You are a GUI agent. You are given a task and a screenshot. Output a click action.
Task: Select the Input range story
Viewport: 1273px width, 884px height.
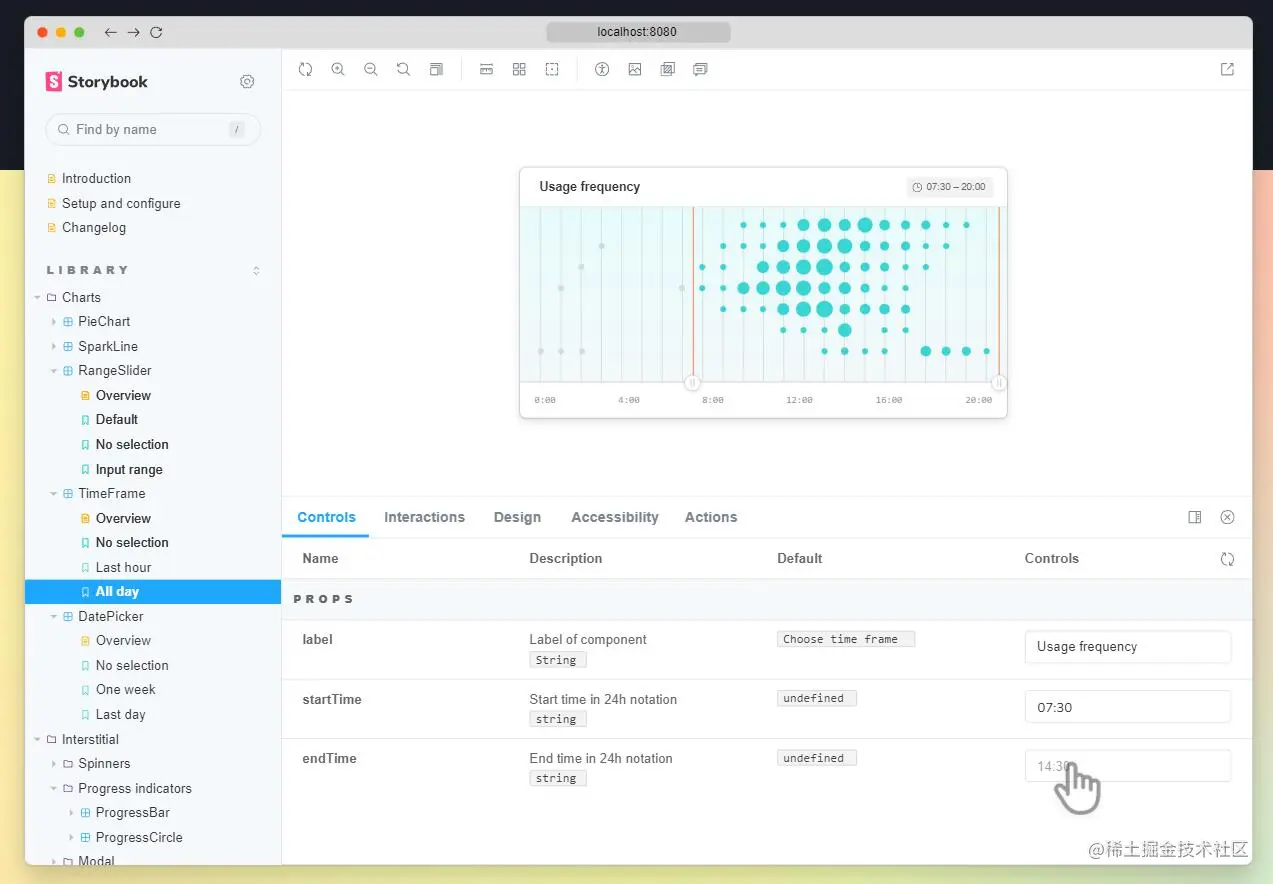(x=129, y=469)
